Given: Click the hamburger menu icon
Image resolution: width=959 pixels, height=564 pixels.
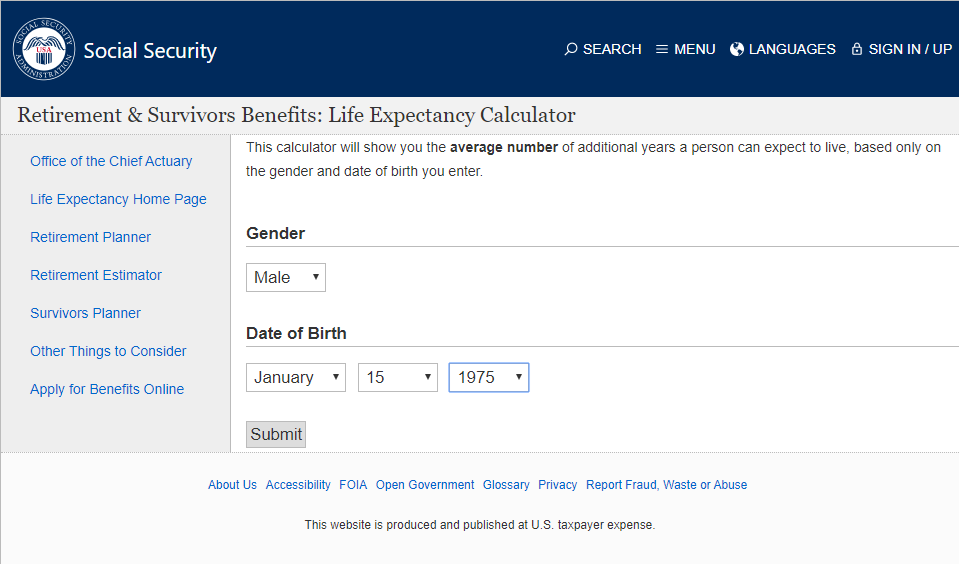Looking at the screenshot, I should [x=662, y=49].
